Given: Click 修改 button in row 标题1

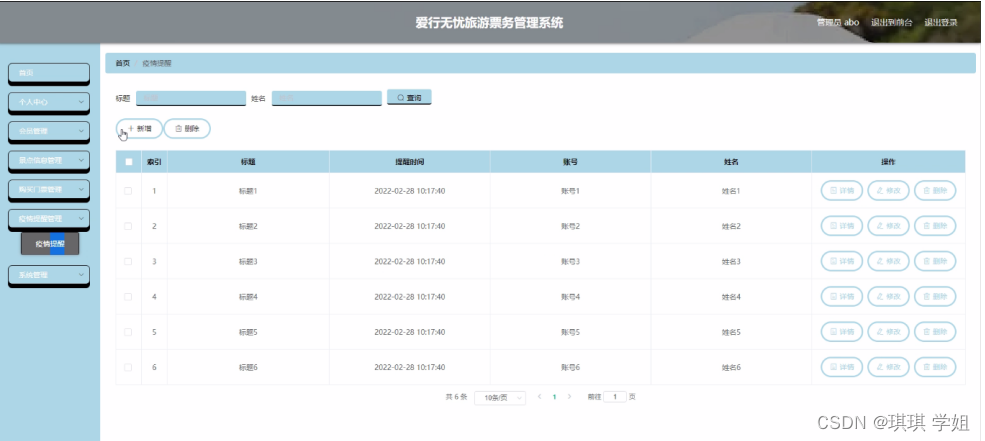Looking at the screenshot, I should (x=888, y=190).
